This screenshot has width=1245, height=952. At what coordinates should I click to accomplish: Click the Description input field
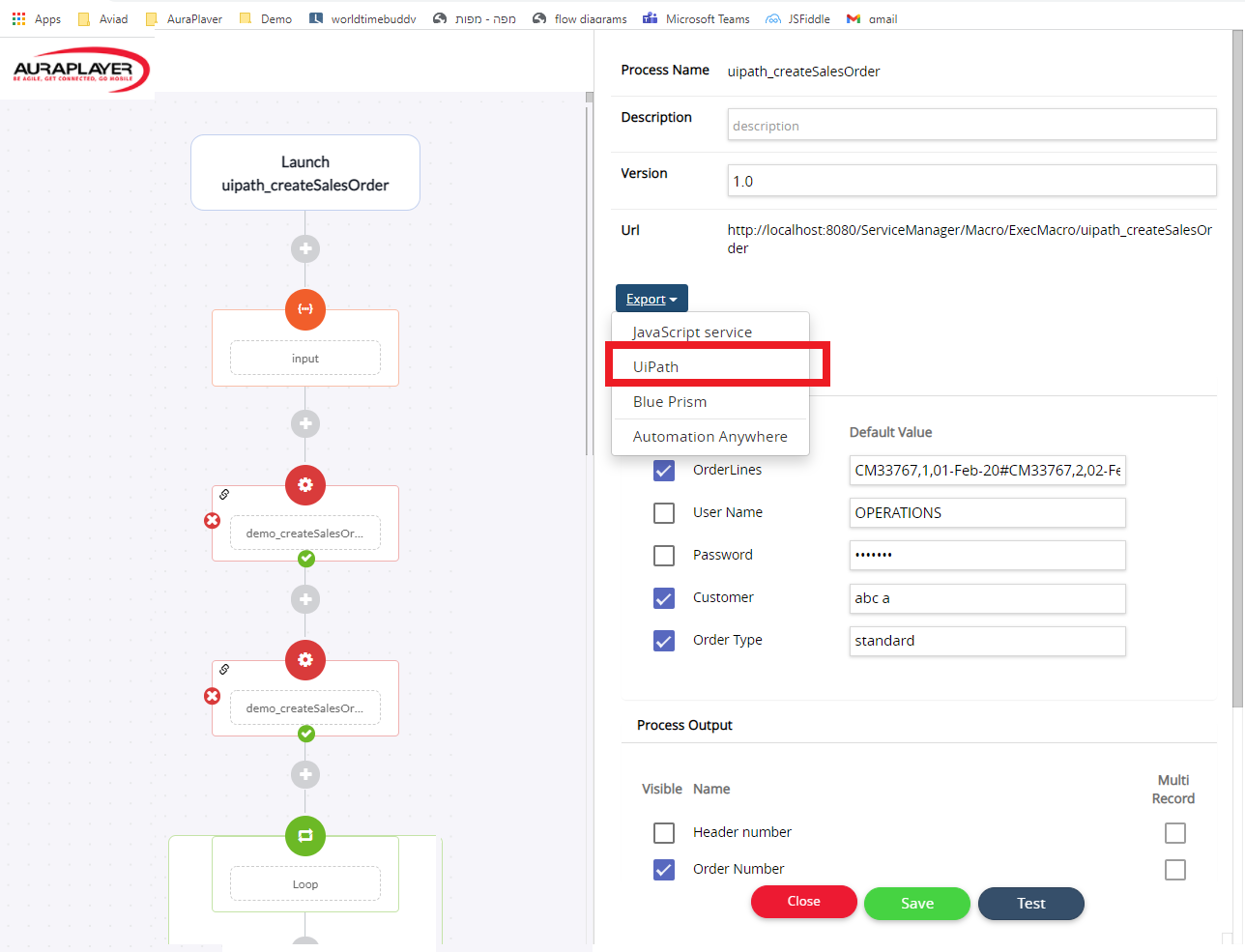coord(971,125)
